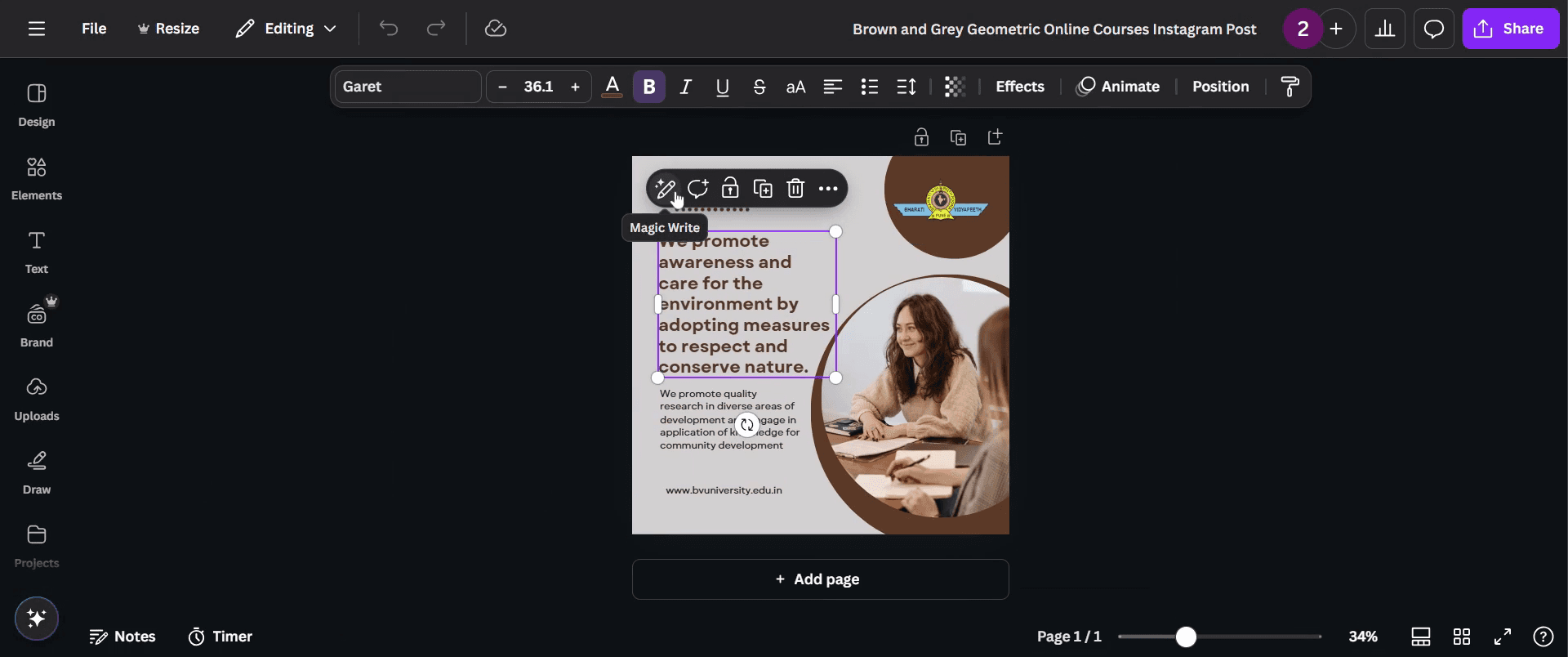Open the Design panel
The image size is (1568, 657).
click(x=37, y=105)
